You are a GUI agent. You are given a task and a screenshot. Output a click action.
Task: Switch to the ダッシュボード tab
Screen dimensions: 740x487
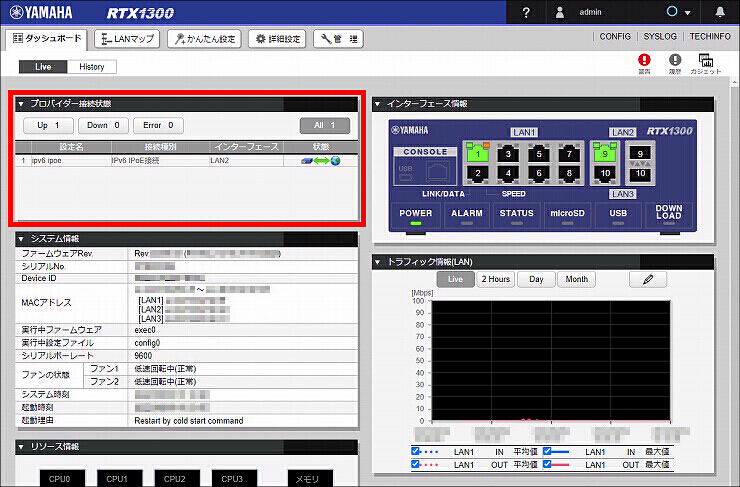[47, 39]
